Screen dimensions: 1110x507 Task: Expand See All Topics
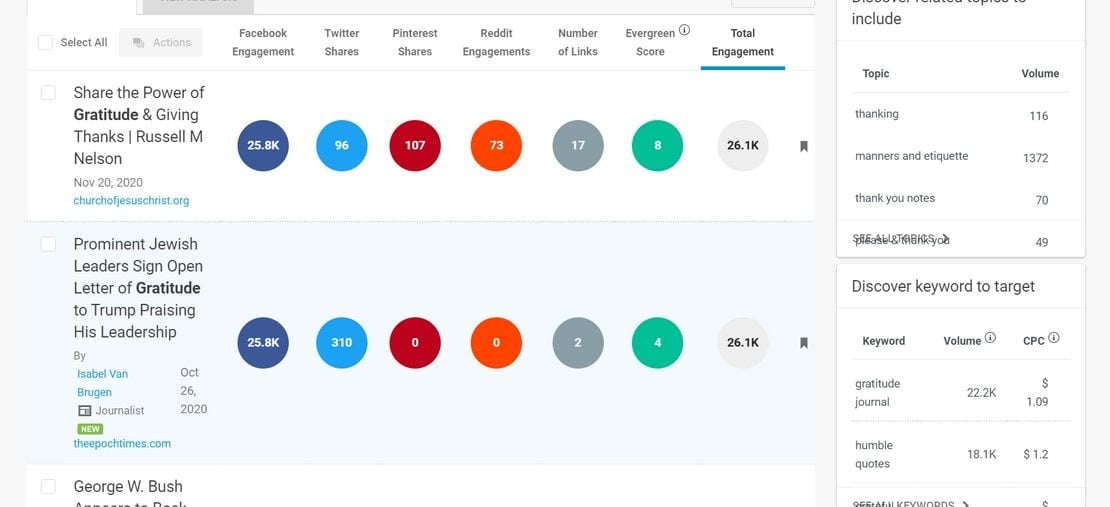point(900,238)
